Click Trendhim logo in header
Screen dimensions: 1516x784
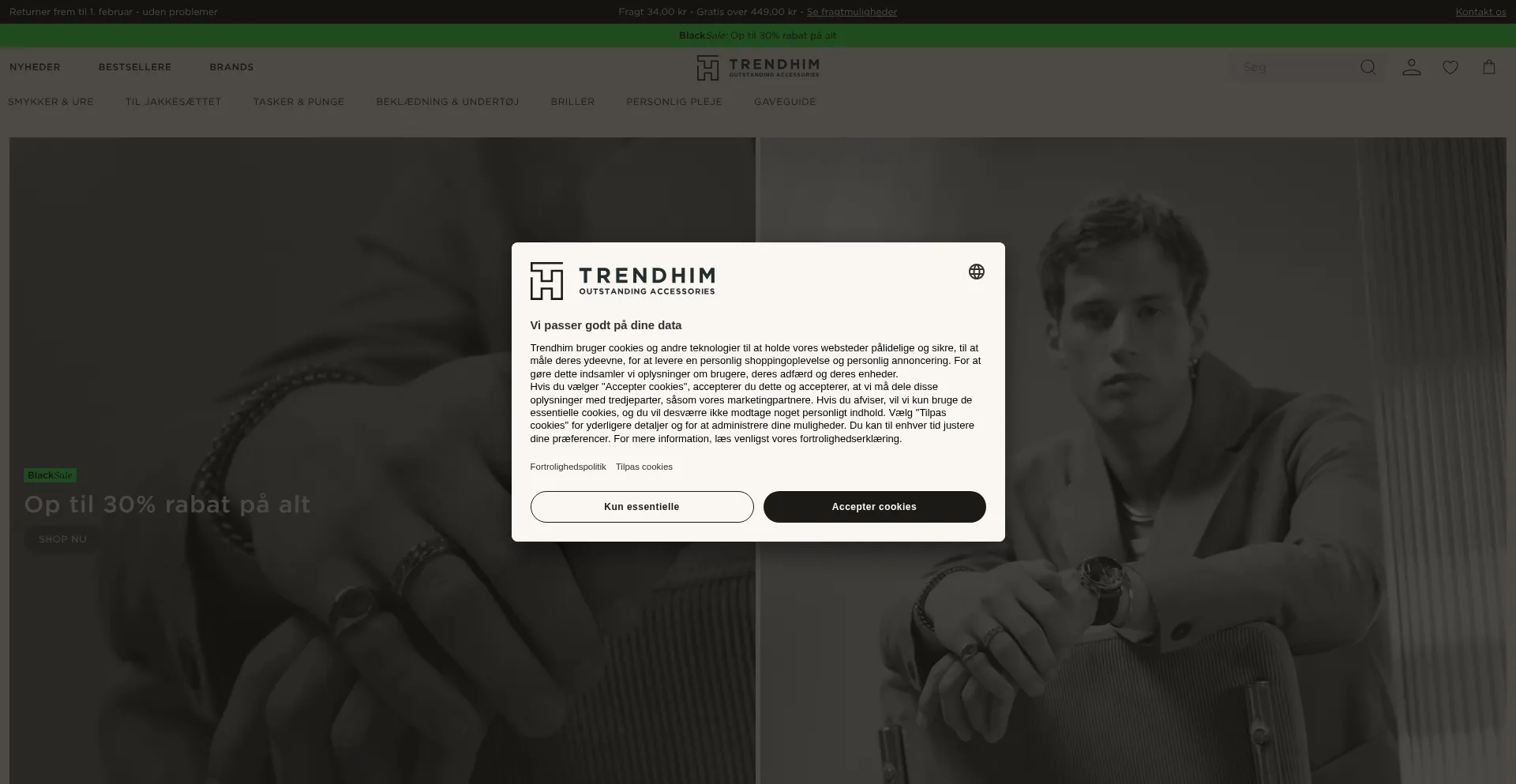click(x=758, y=68)
